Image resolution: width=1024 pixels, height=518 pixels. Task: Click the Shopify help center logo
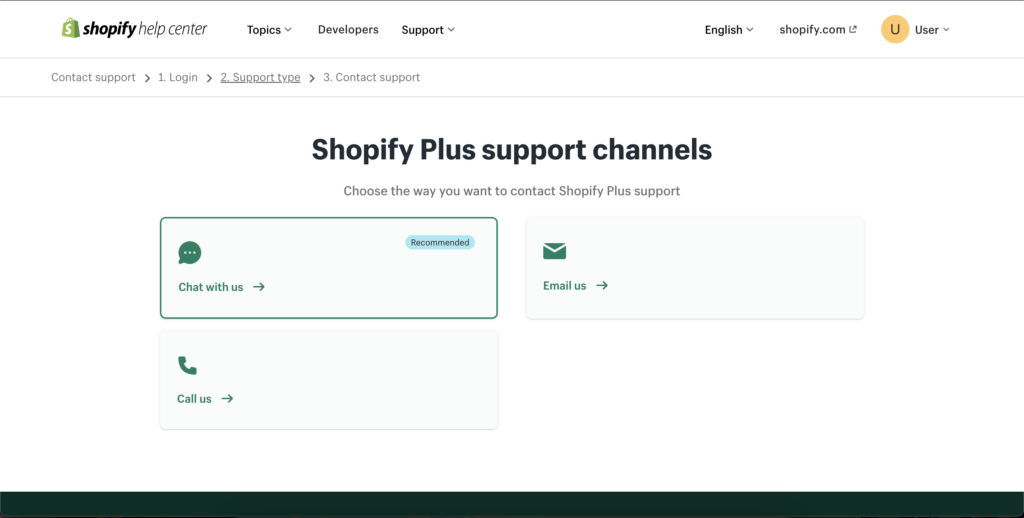tap(135, 29)
